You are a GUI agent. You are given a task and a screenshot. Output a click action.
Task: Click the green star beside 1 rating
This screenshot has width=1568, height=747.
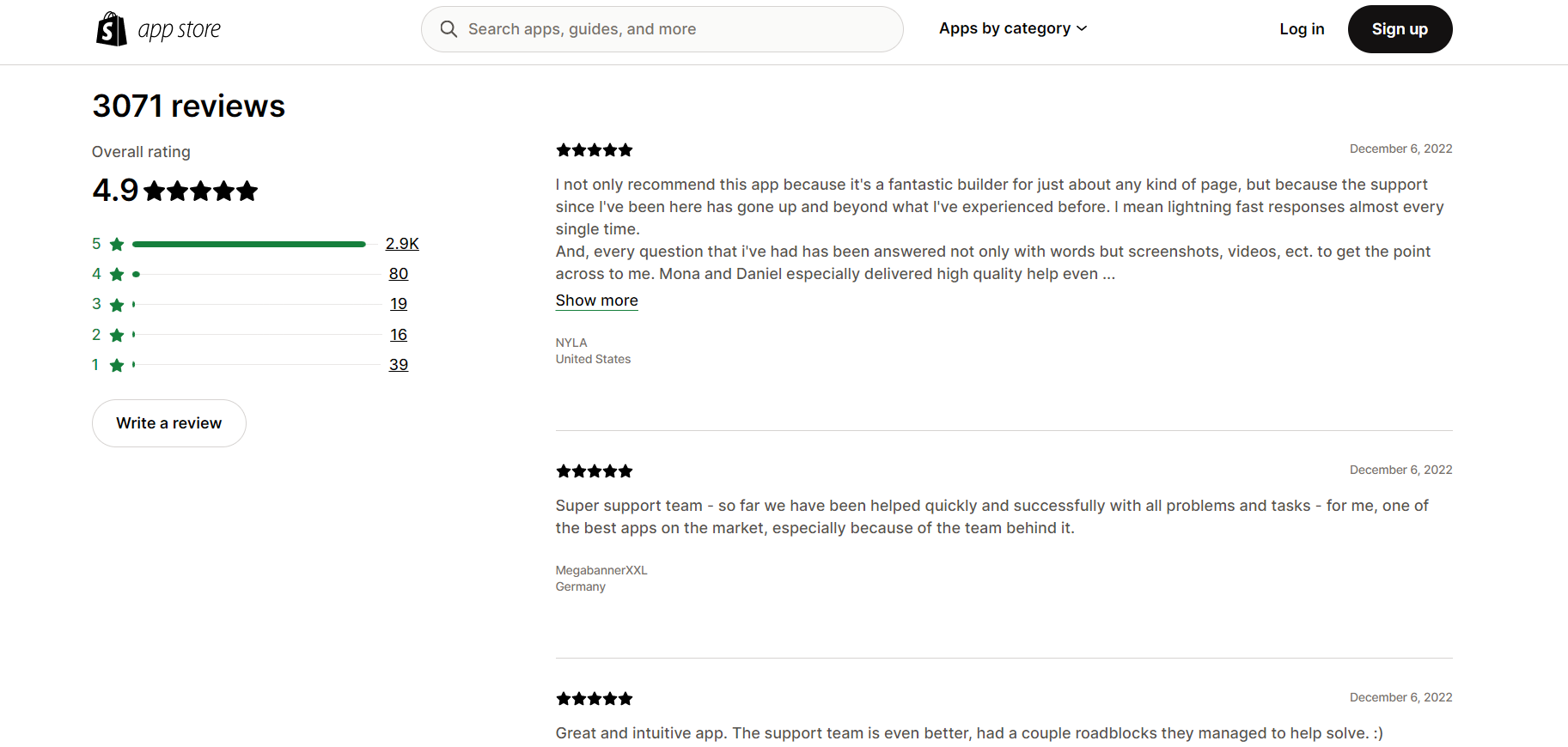pos(117,366)
